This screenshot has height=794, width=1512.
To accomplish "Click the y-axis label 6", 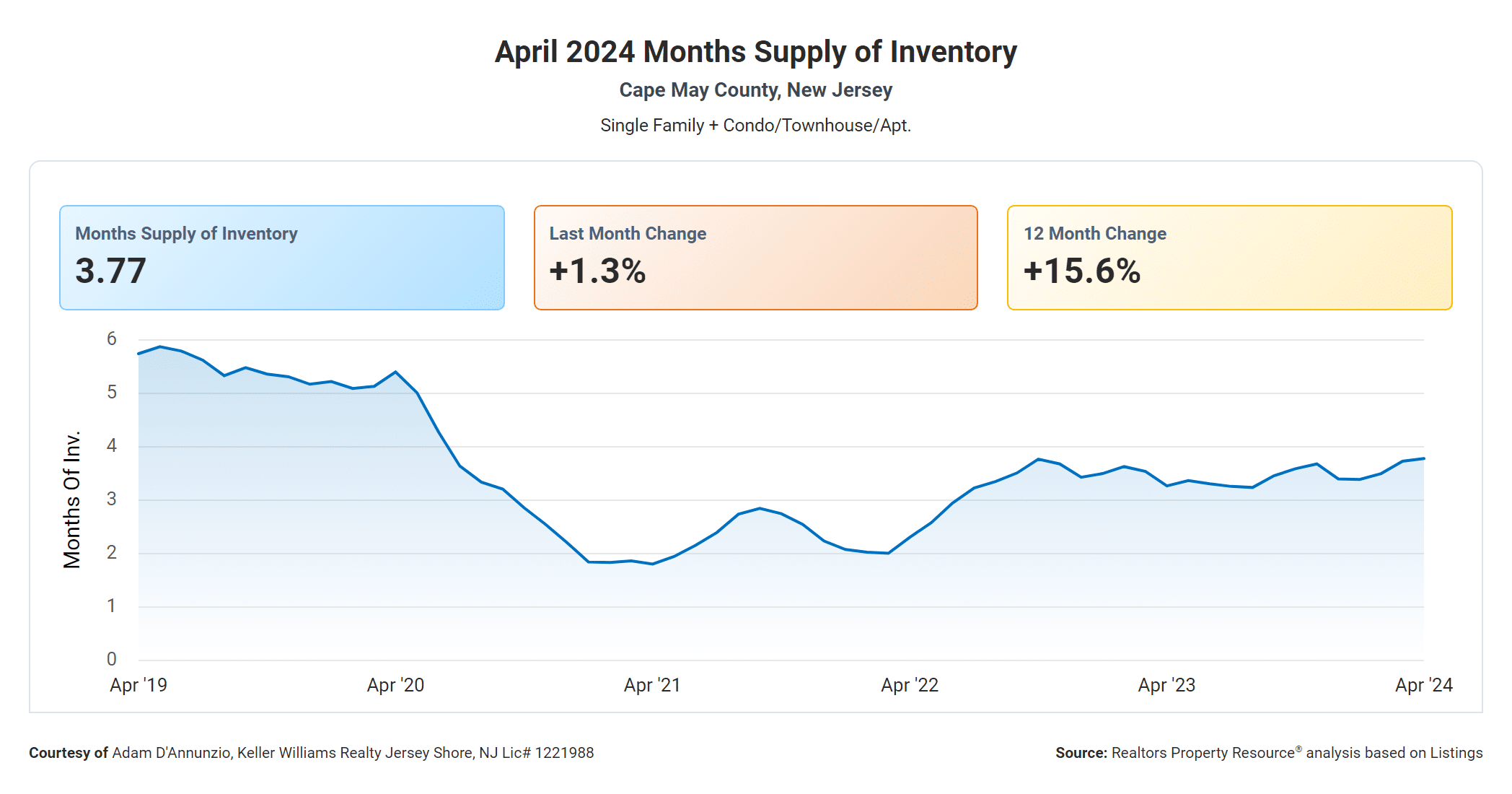I will tap(112, 339).
